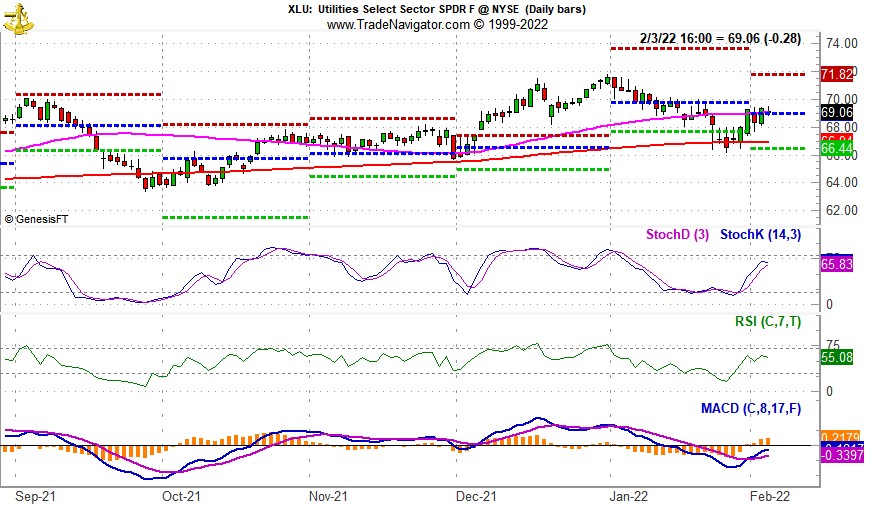Click the gold ship logo icon
This screenshot has width=875, height=507.
pos(18,18)
